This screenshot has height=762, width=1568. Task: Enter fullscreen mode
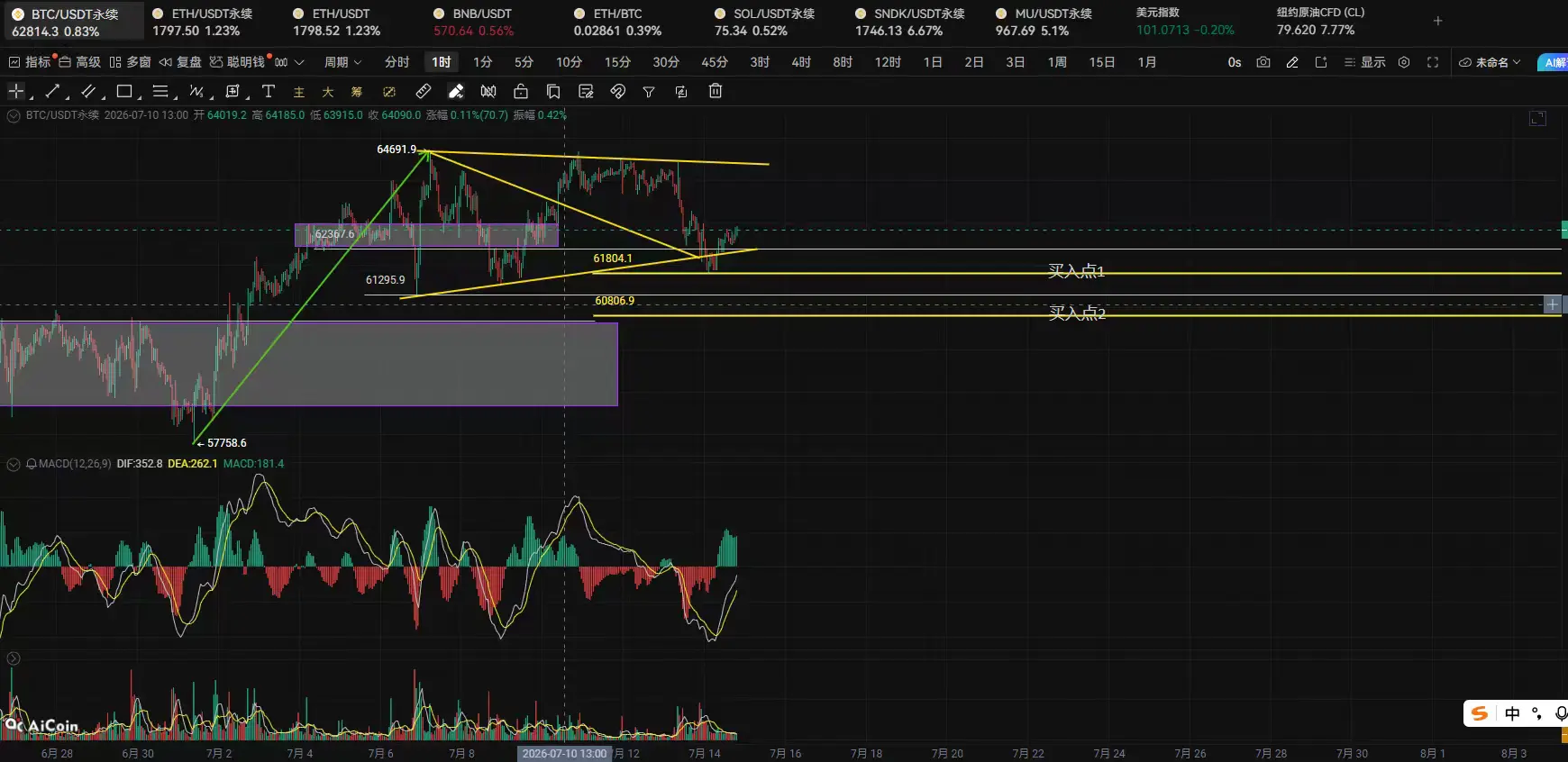click(1433, 62)
